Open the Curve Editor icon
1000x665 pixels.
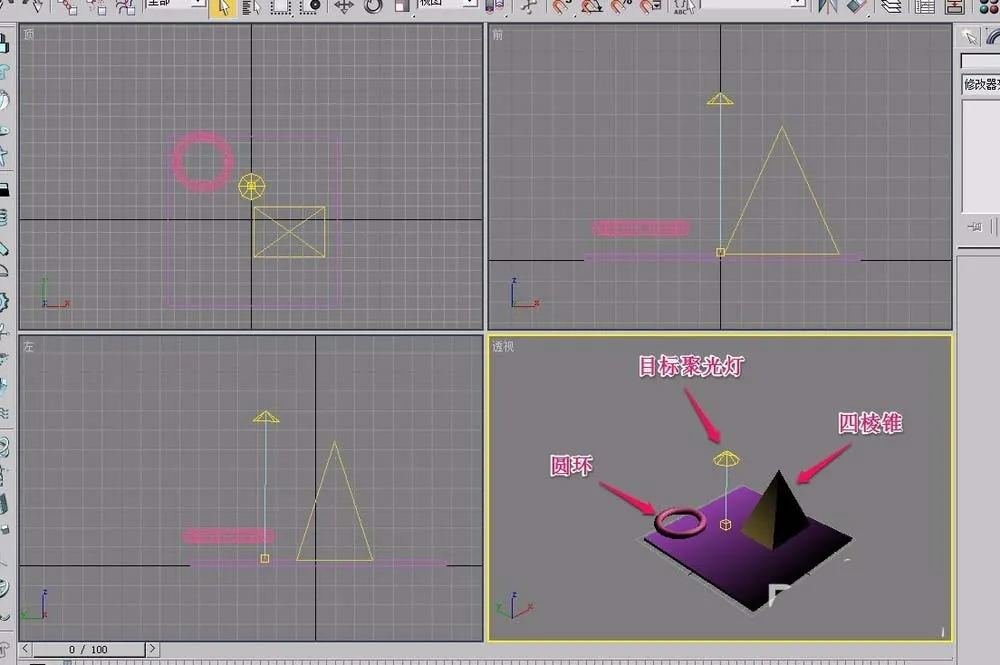[925, 7]
